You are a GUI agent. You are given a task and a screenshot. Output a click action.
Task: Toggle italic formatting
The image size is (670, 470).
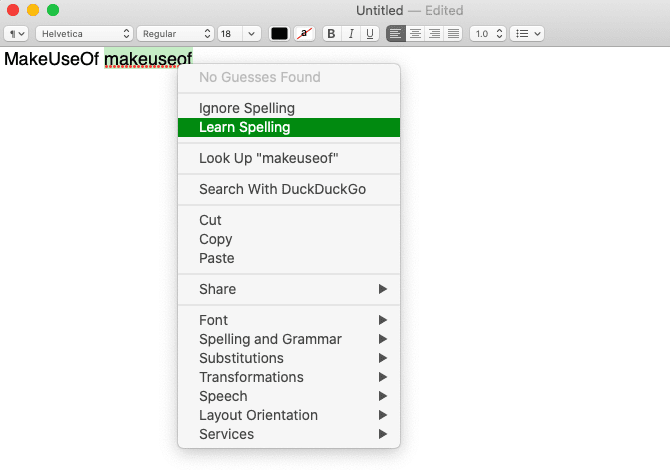(x=351, y=34)
